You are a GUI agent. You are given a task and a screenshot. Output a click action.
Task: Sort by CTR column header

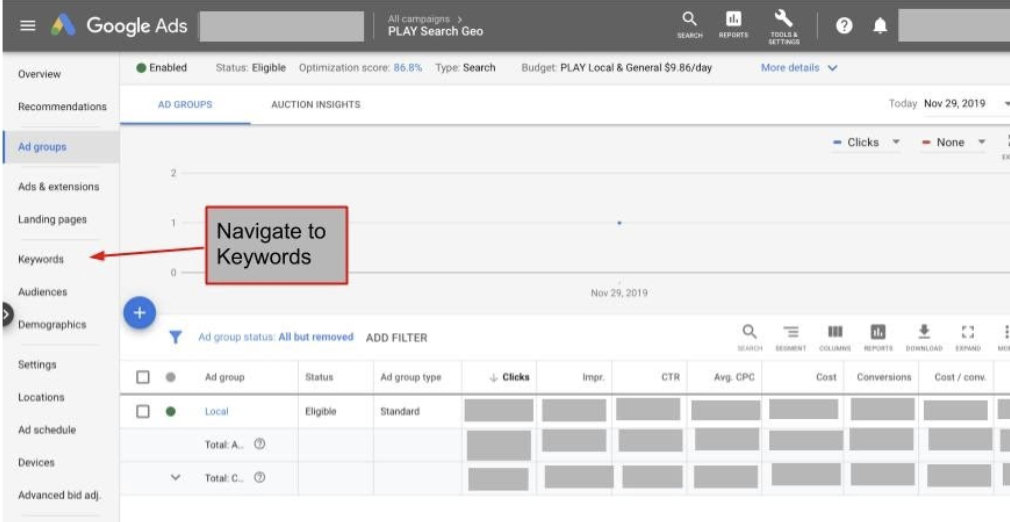click(670, 377)
